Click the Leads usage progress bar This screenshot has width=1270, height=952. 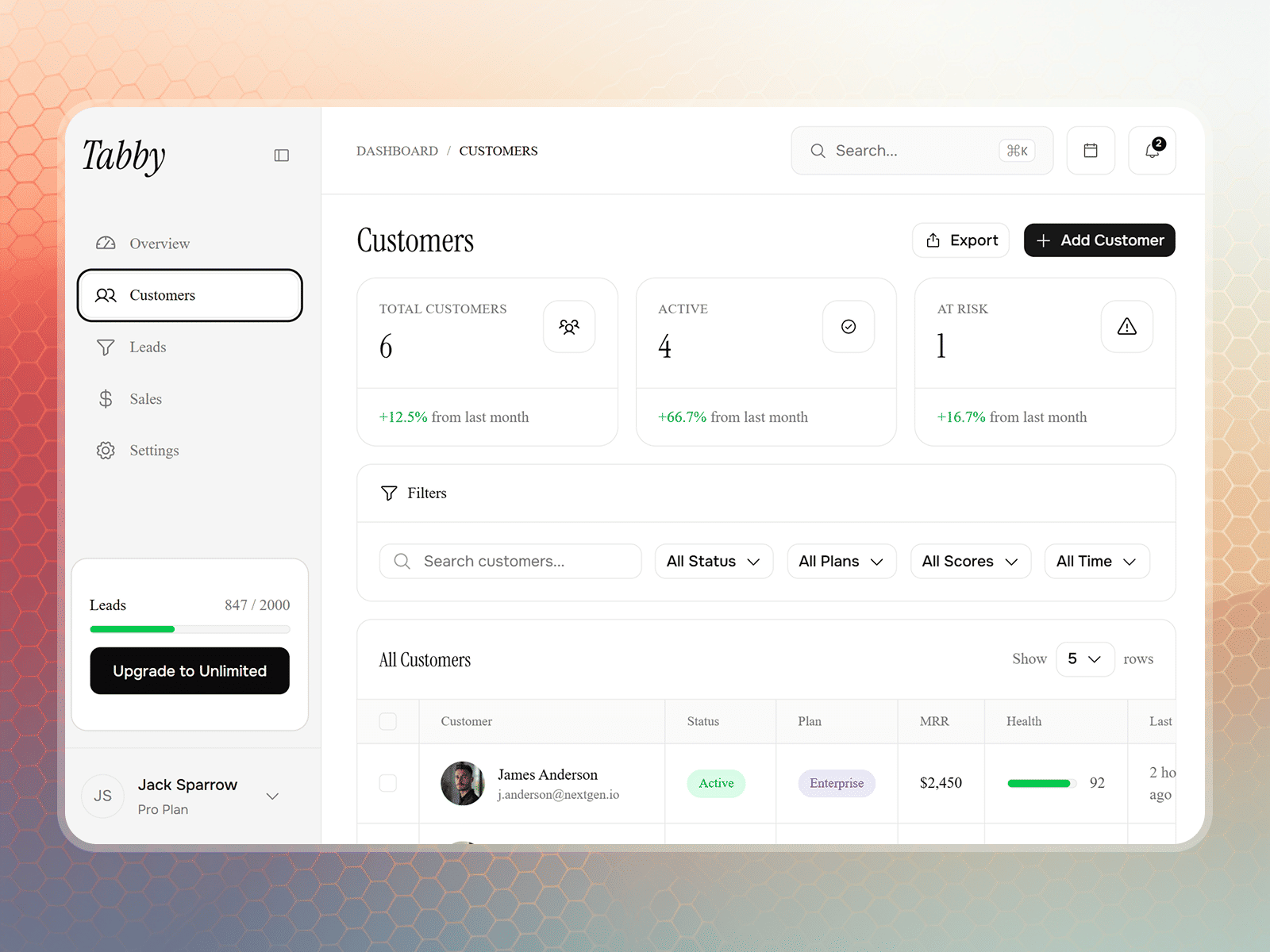click(x=190, y=629)
